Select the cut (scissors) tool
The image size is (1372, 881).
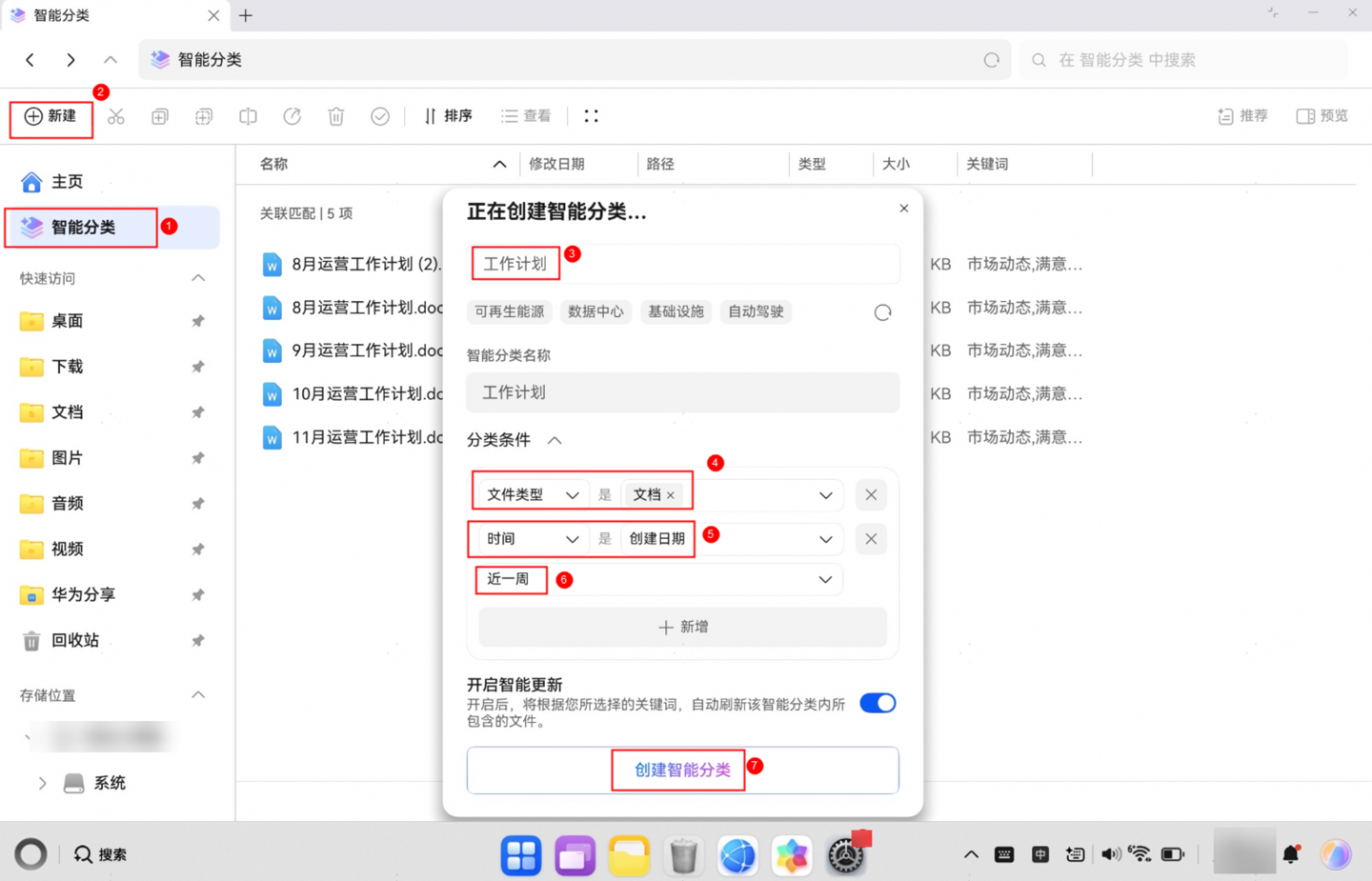115,115
